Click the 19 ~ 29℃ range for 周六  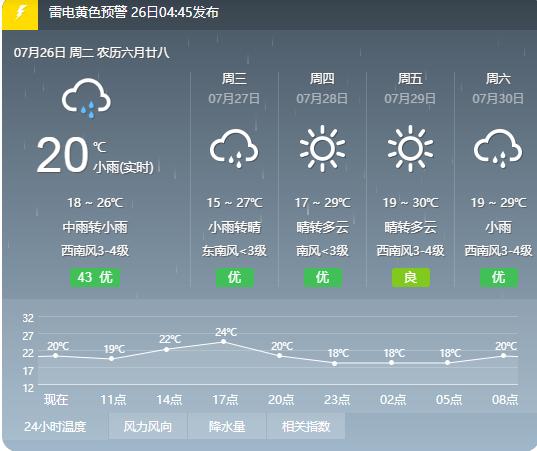(x=498, y=203)
